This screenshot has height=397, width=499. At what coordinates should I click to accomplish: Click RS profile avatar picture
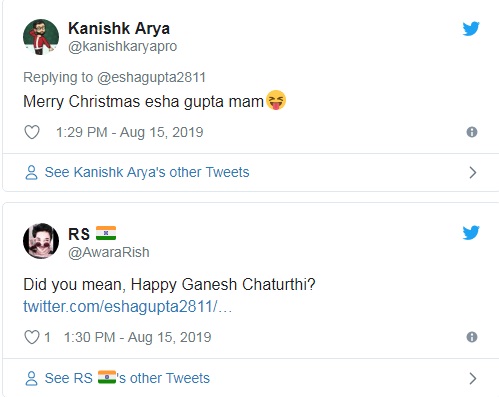(41, 241)
